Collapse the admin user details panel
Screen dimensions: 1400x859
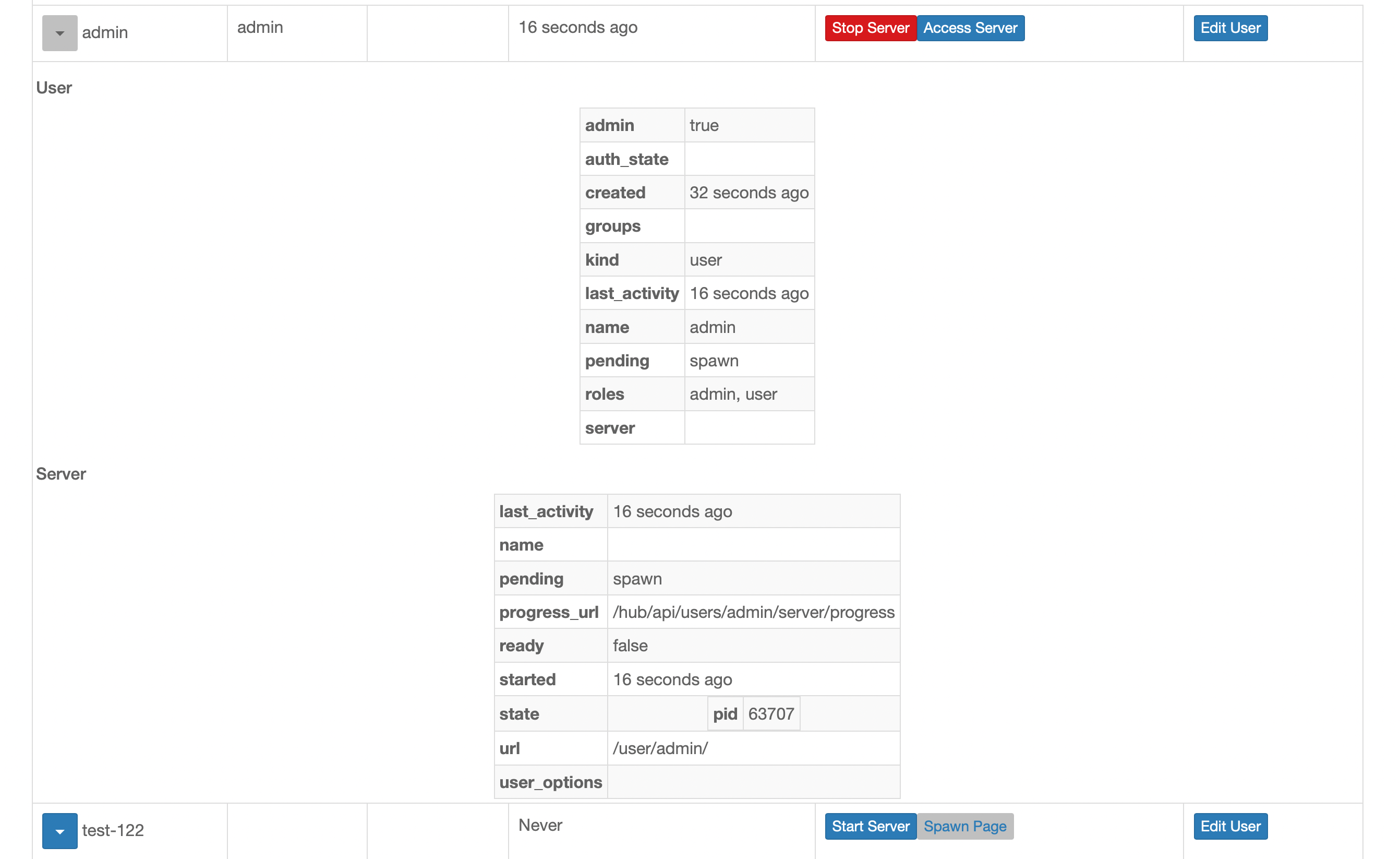[60, 33]
